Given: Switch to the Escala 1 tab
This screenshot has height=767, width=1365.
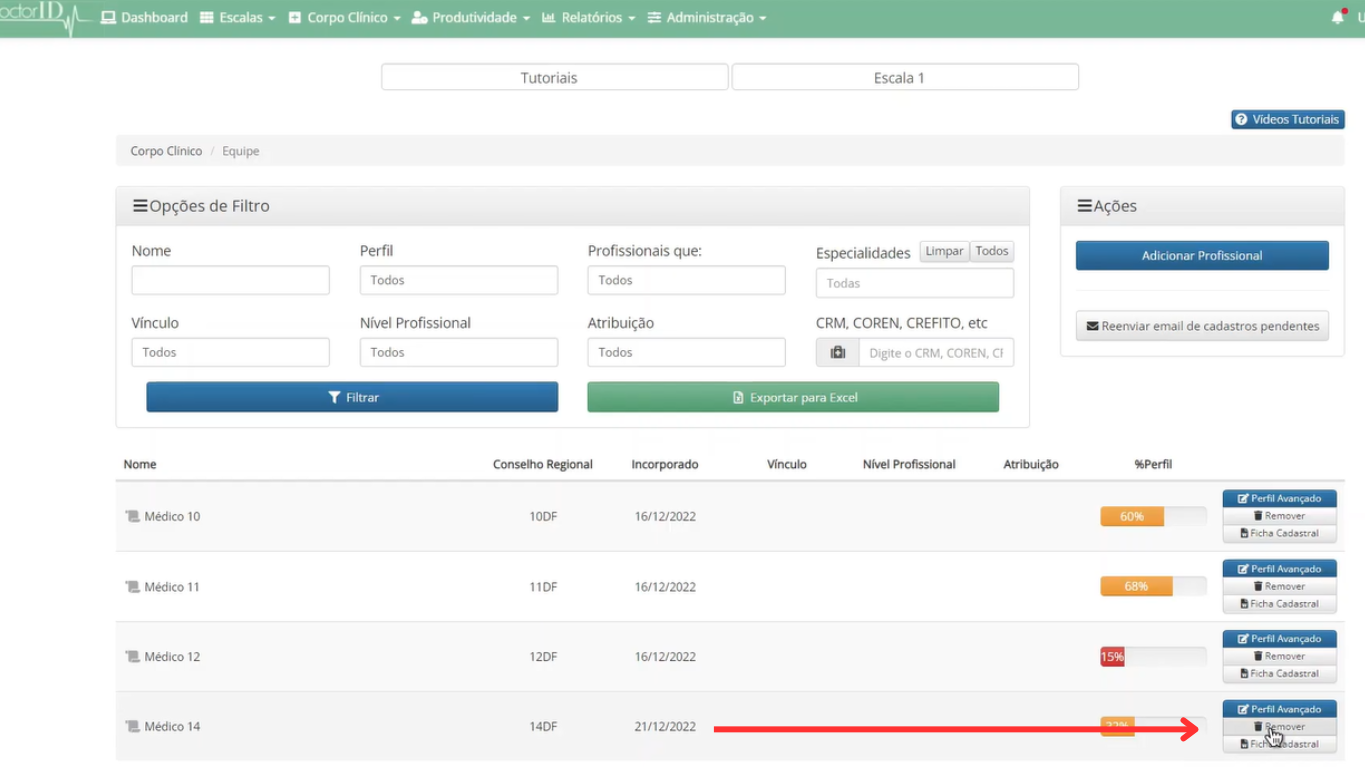Looking at the screenshot, I should [x=905, y=77].
